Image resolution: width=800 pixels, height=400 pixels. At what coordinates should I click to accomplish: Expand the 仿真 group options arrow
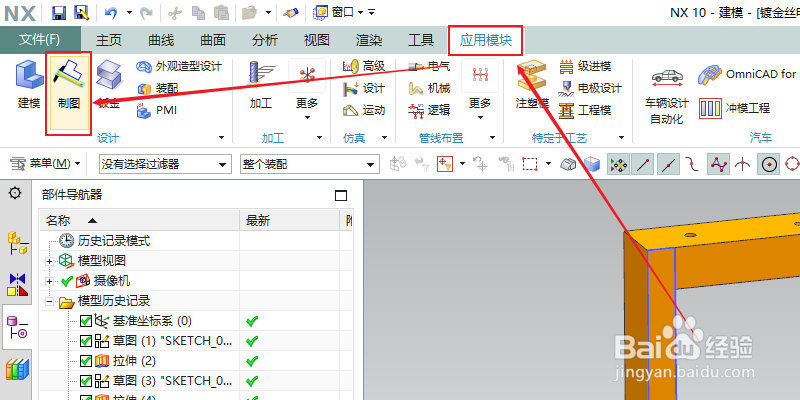[384, 138]
